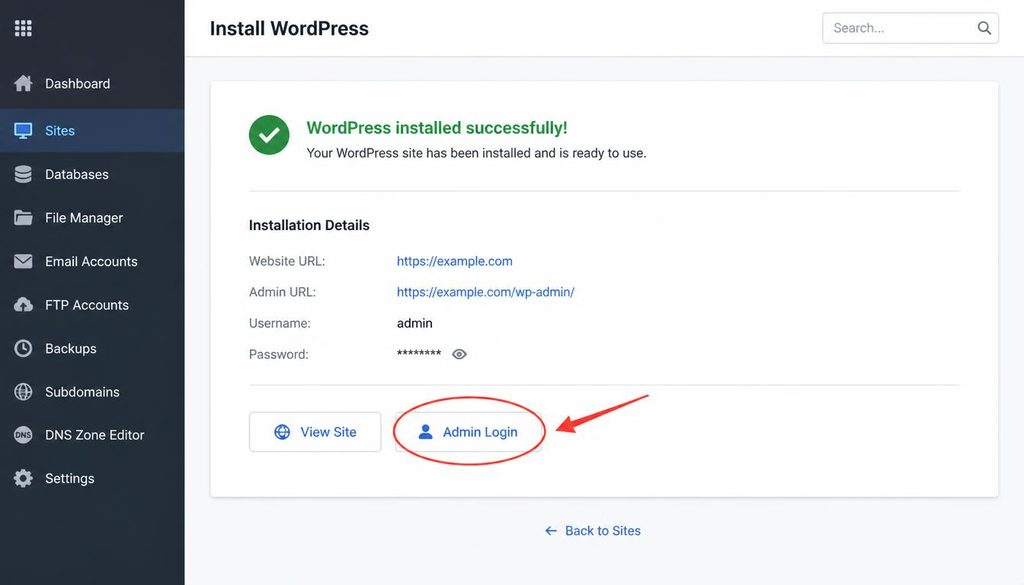Click the File Manager folder icon
This screenshot has width=1024, height=585.
pyautogui.click(x=23, y=217)
